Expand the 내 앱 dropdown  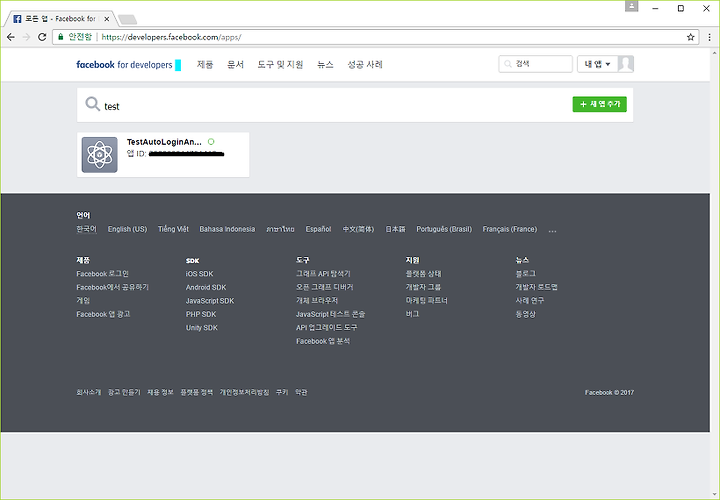tap(597, 64)
